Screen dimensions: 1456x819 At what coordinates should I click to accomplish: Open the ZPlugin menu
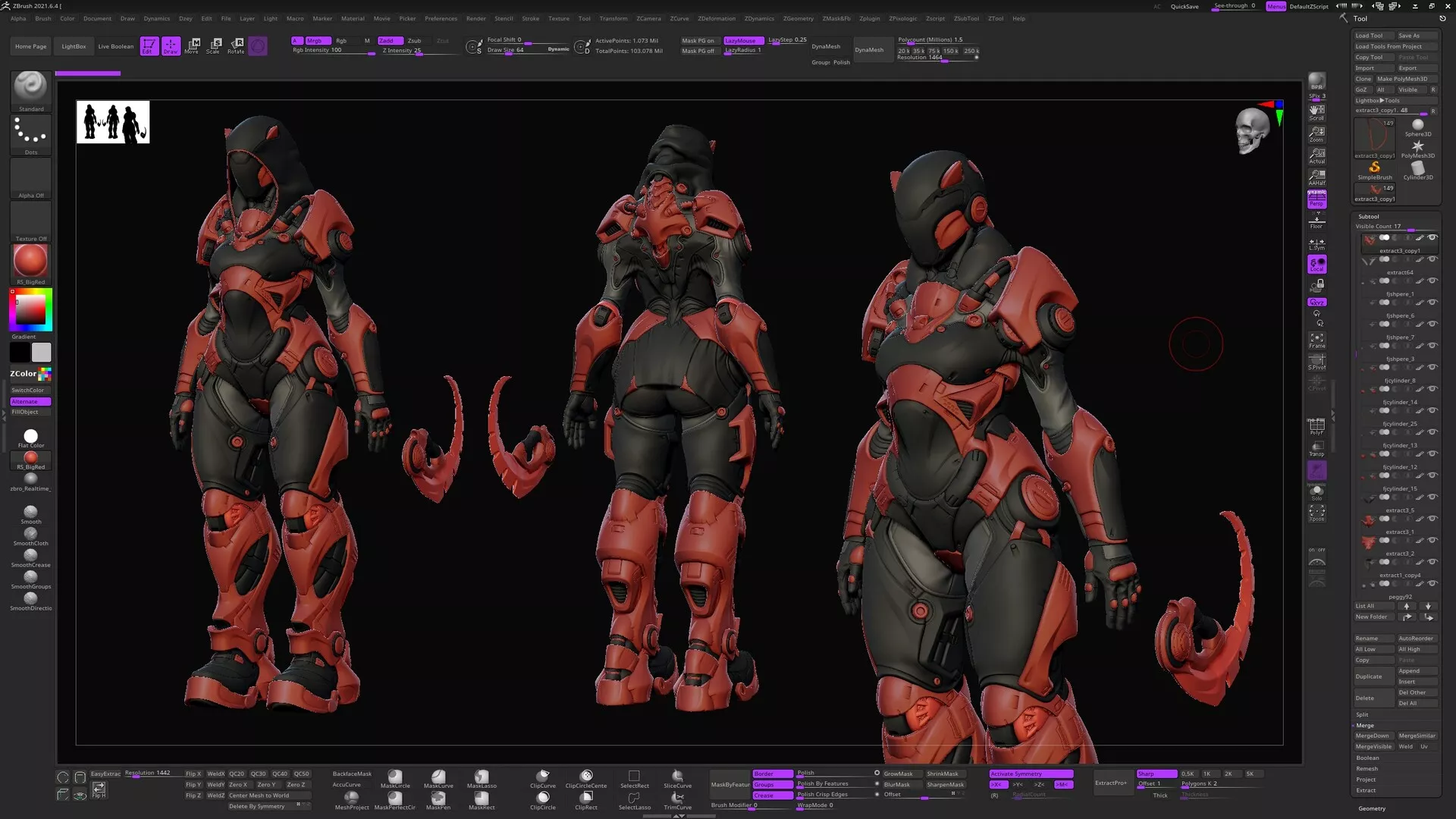tap(869, 18)
